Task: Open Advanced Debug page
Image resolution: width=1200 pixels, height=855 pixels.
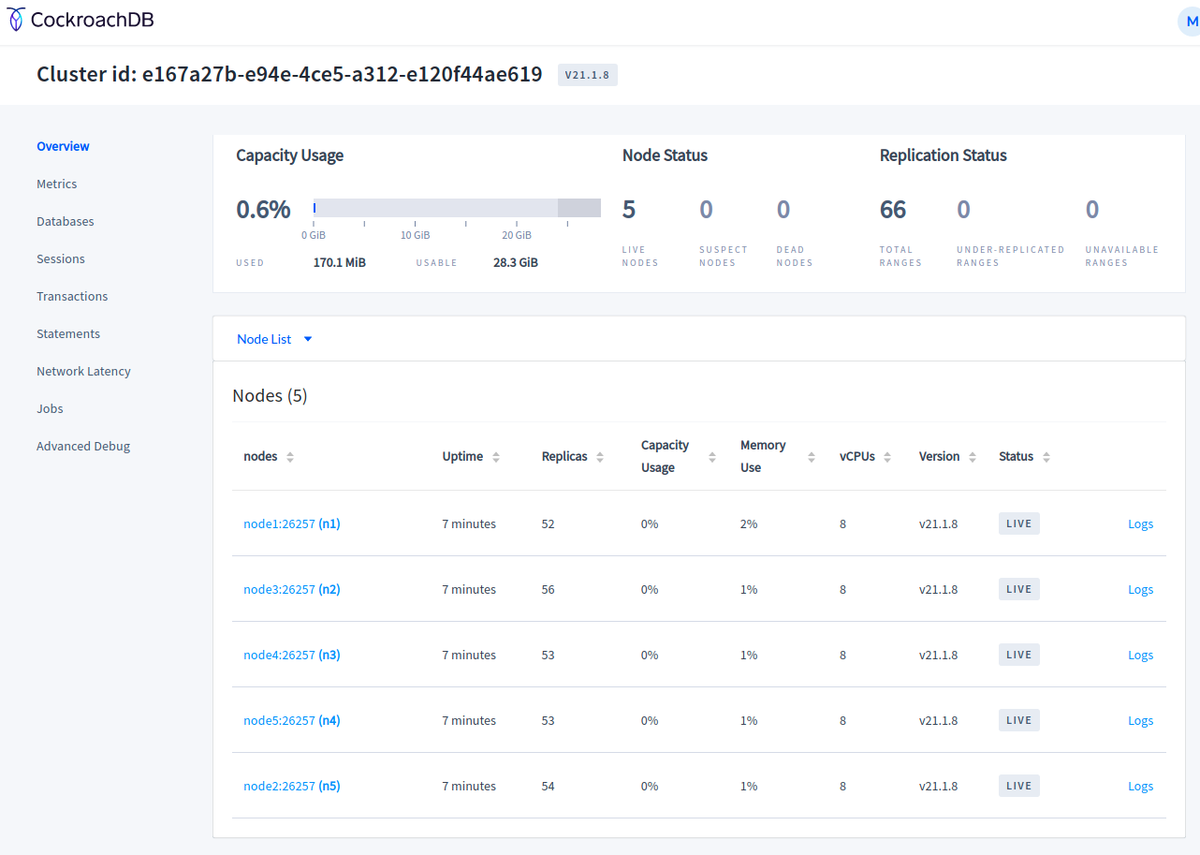Action: [x=83, y=446]
